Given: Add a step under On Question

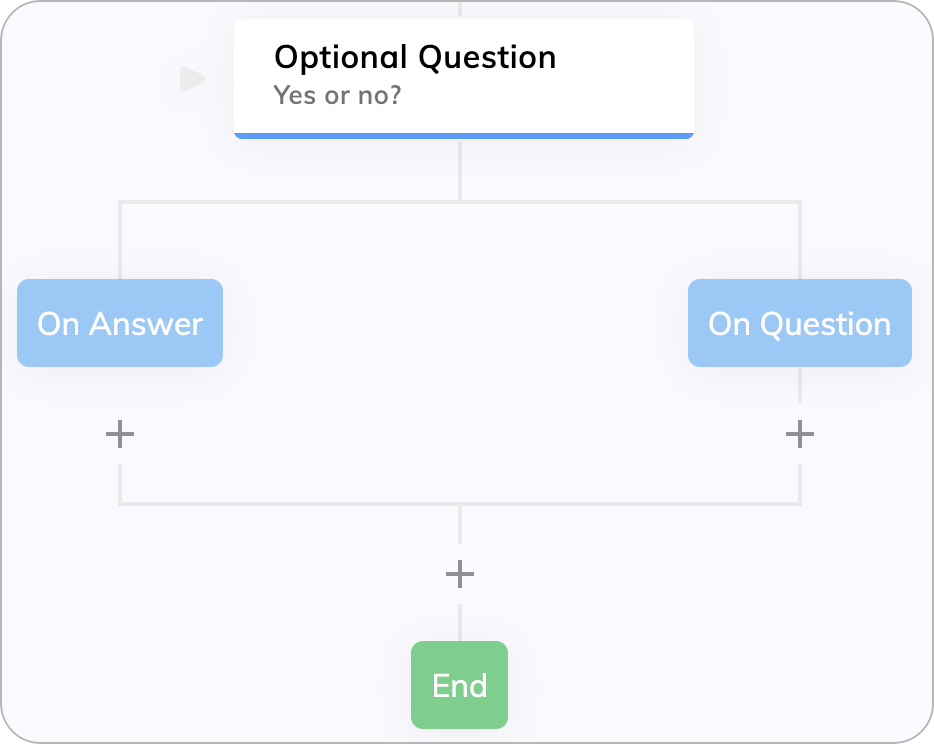Looking at the screenshot, I should (x=799, y=434).
